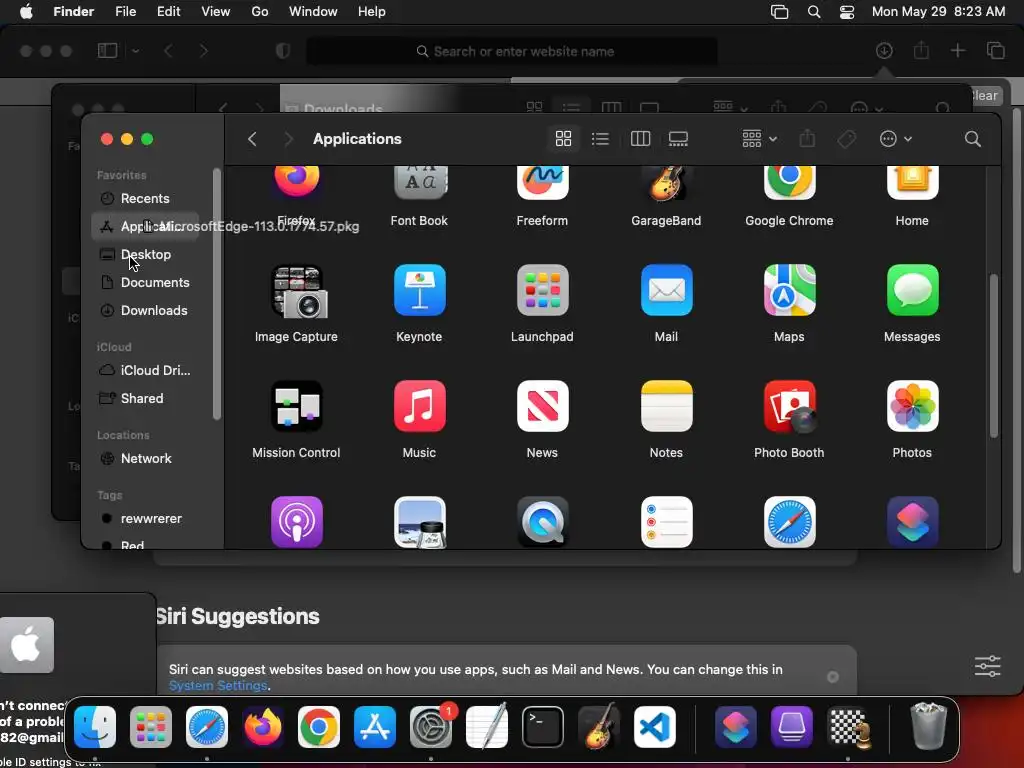The height and width of the screenshot is (768, 1024).
Task: Open Keynote application
Action: point(420,290)
